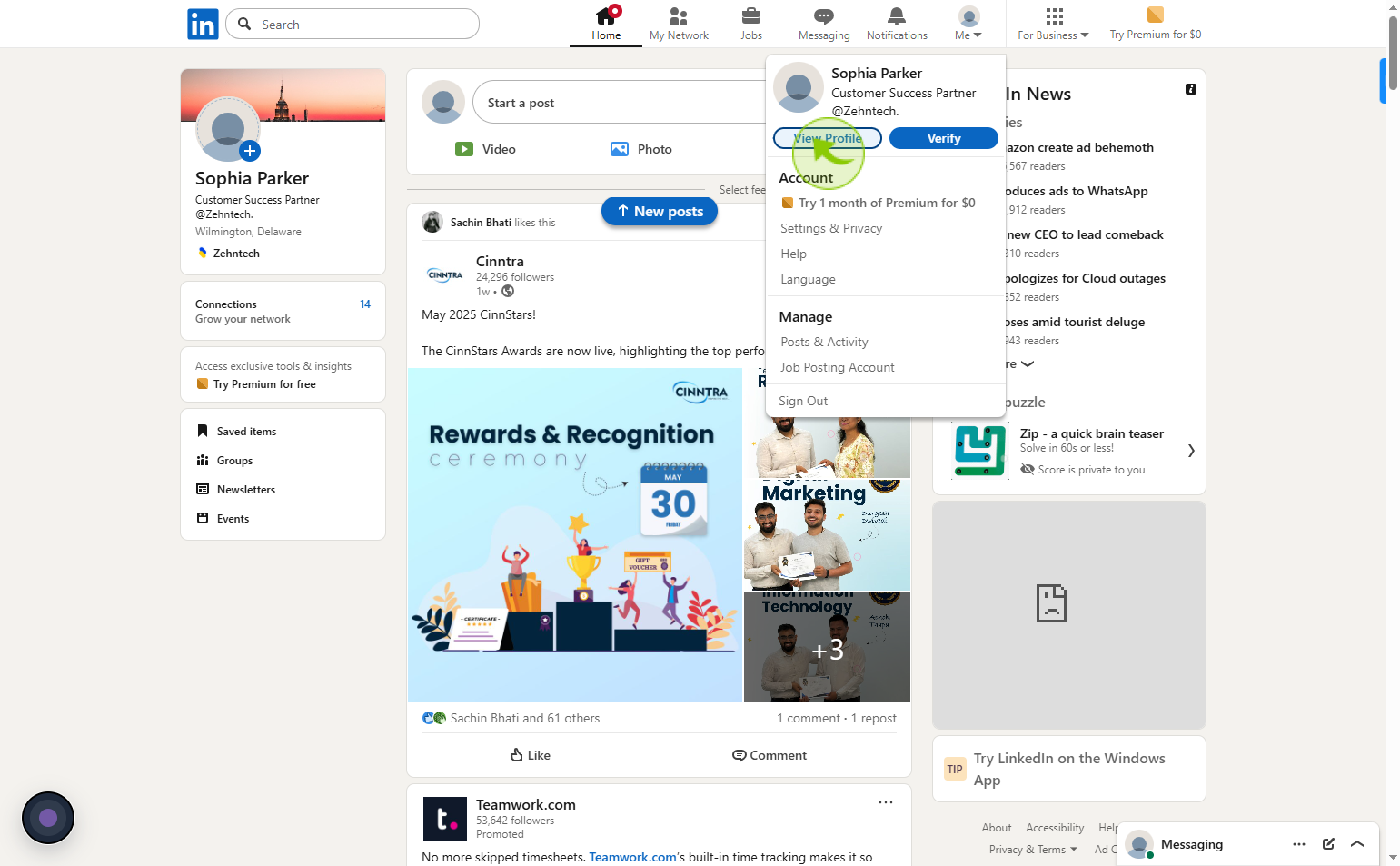The image size is (1400, 866).
Task: Open footer Accessibility link
Action: [1055, 828]
